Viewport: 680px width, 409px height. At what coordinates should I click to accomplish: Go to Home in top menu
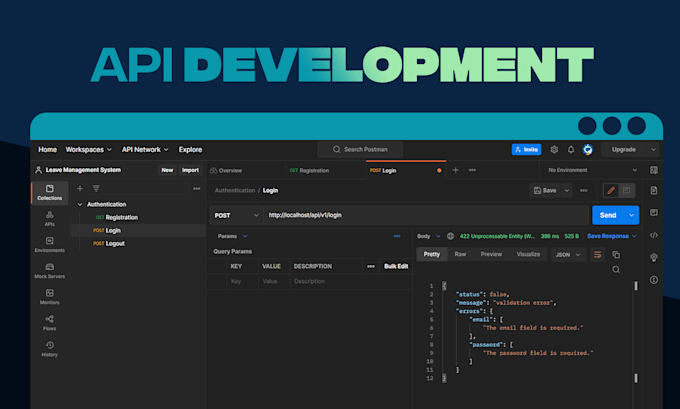click(x=47, y=150)
